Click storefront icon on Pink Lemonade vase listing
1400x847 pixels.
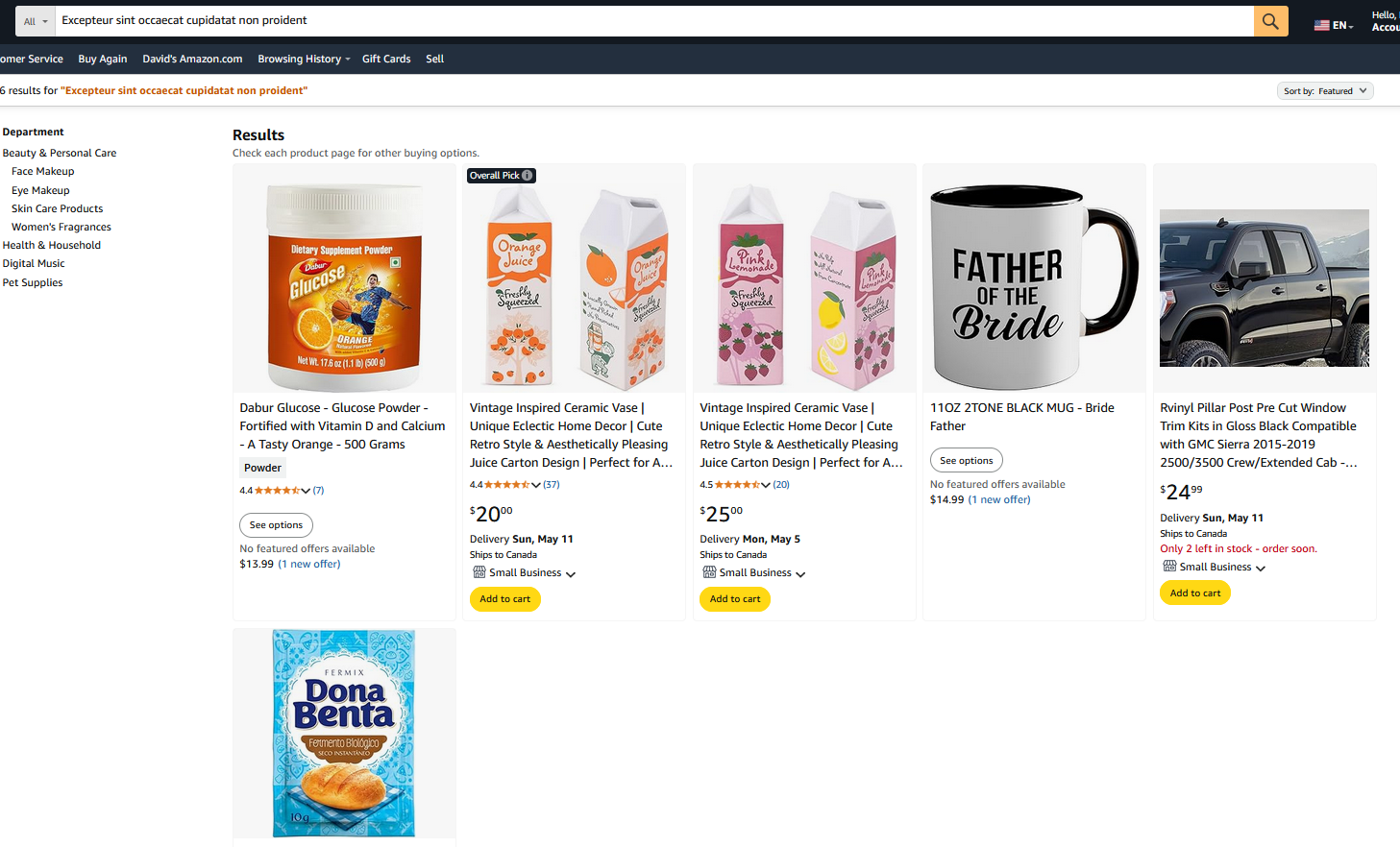click(709, 572)
